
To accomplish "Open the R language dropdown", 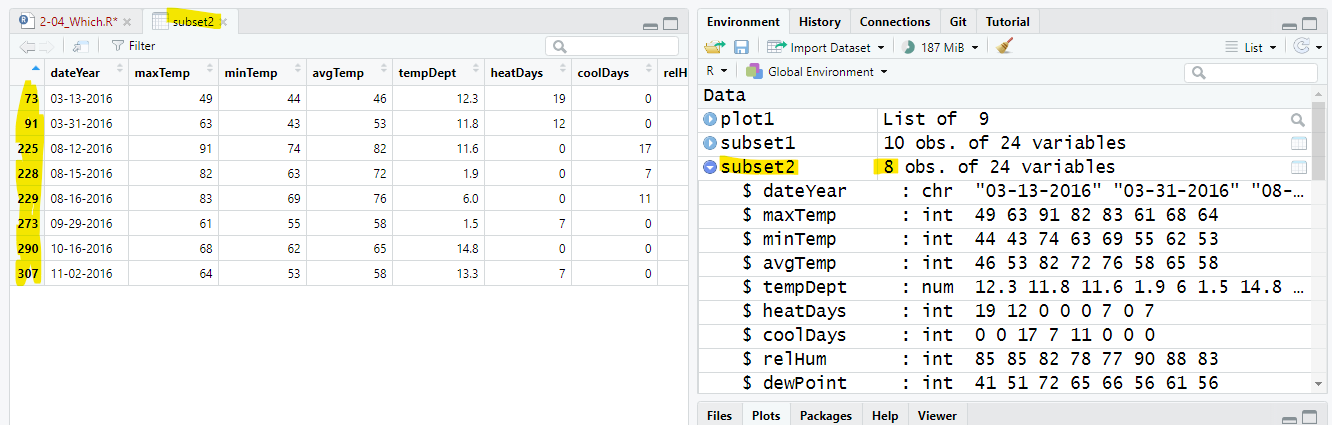I will coord(716,71).
